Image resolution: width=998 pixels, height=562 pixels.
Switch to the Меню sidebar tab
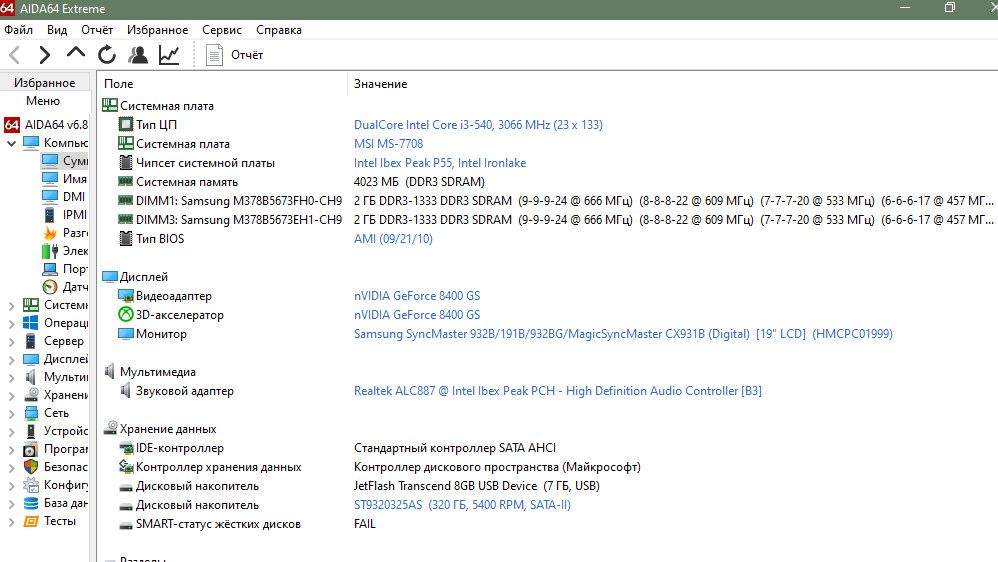point(43,101)
